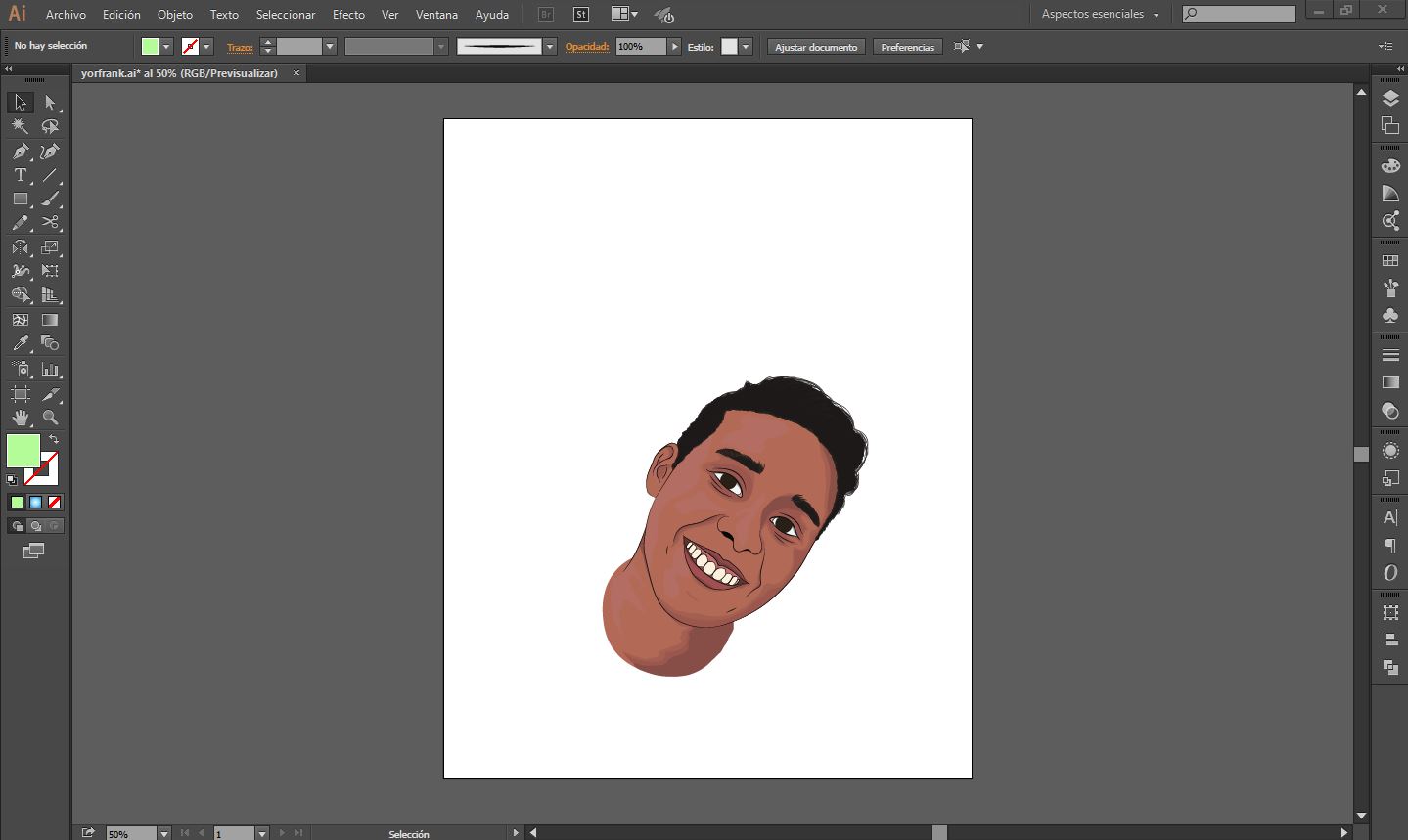This screenshot has height=840, width=1408.
Task: Select the Hand tool
Action: (21, 418)
